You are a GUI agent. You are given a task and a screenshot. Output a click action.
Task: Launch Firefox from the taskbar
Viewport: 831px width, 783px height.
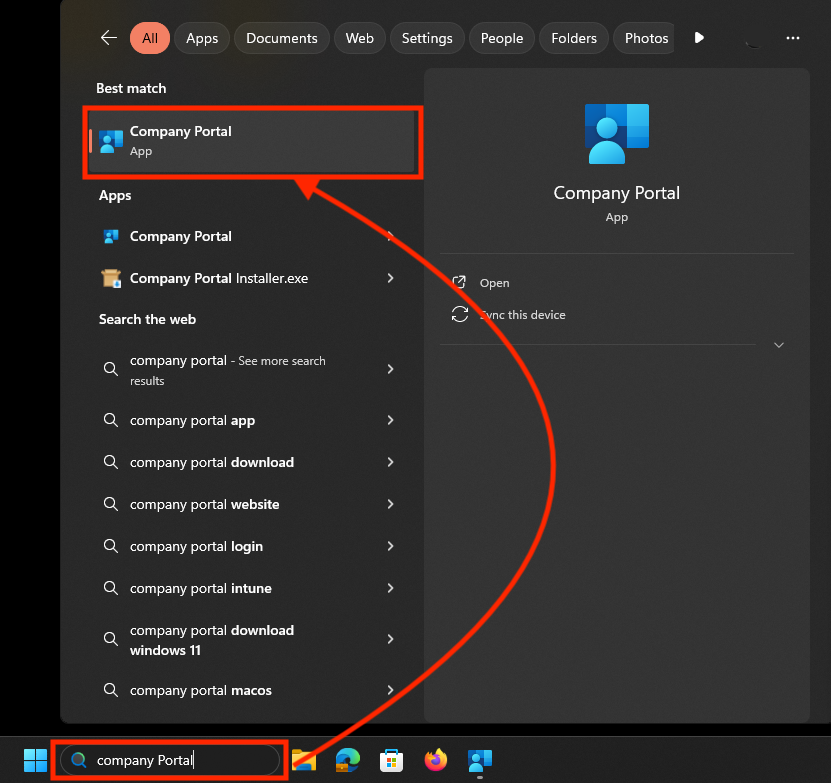tap(436, 760)
